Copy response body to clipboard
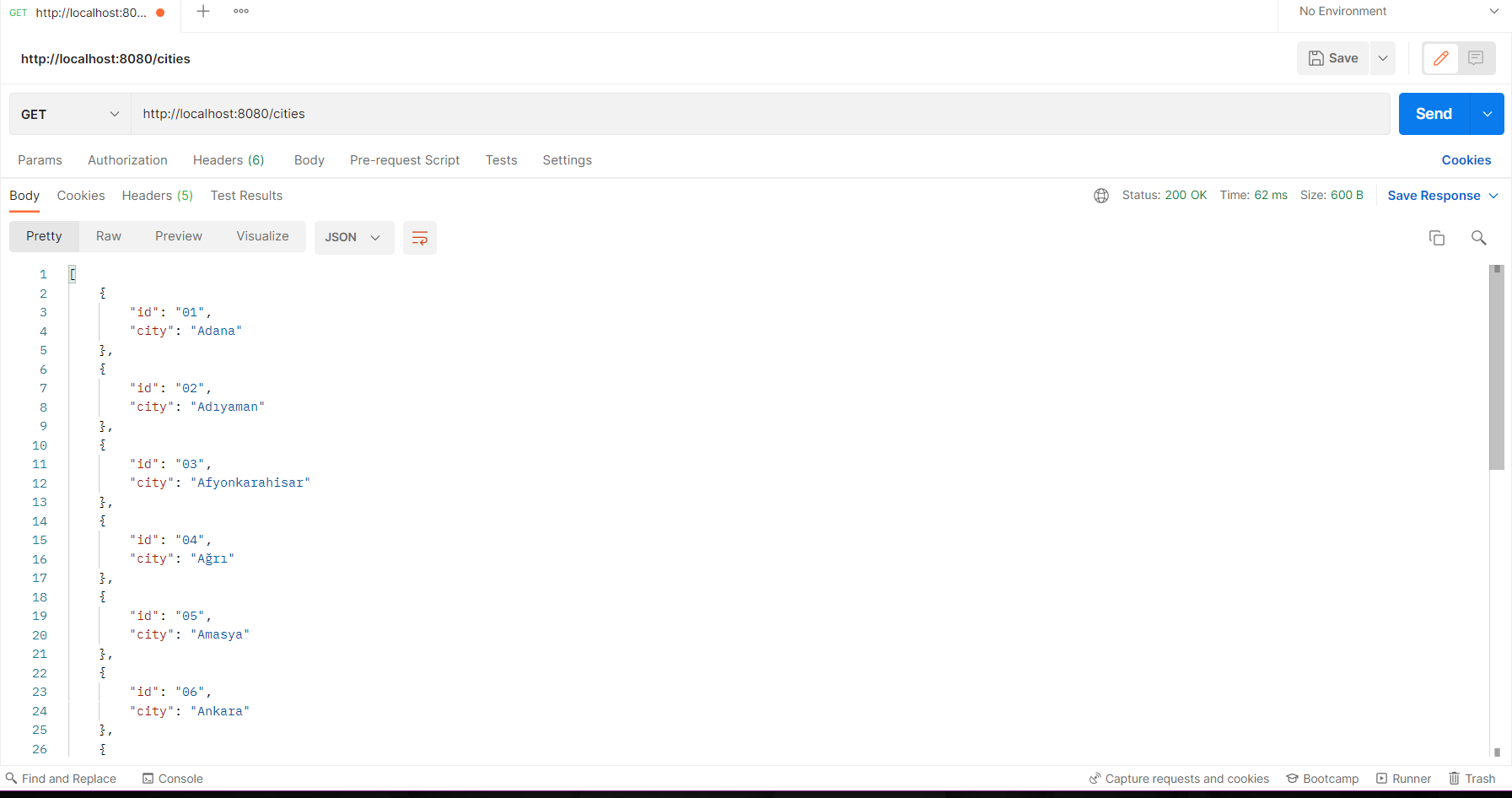The height and width of the screenshot is (798, 1512). click(x=1437, y=238)
